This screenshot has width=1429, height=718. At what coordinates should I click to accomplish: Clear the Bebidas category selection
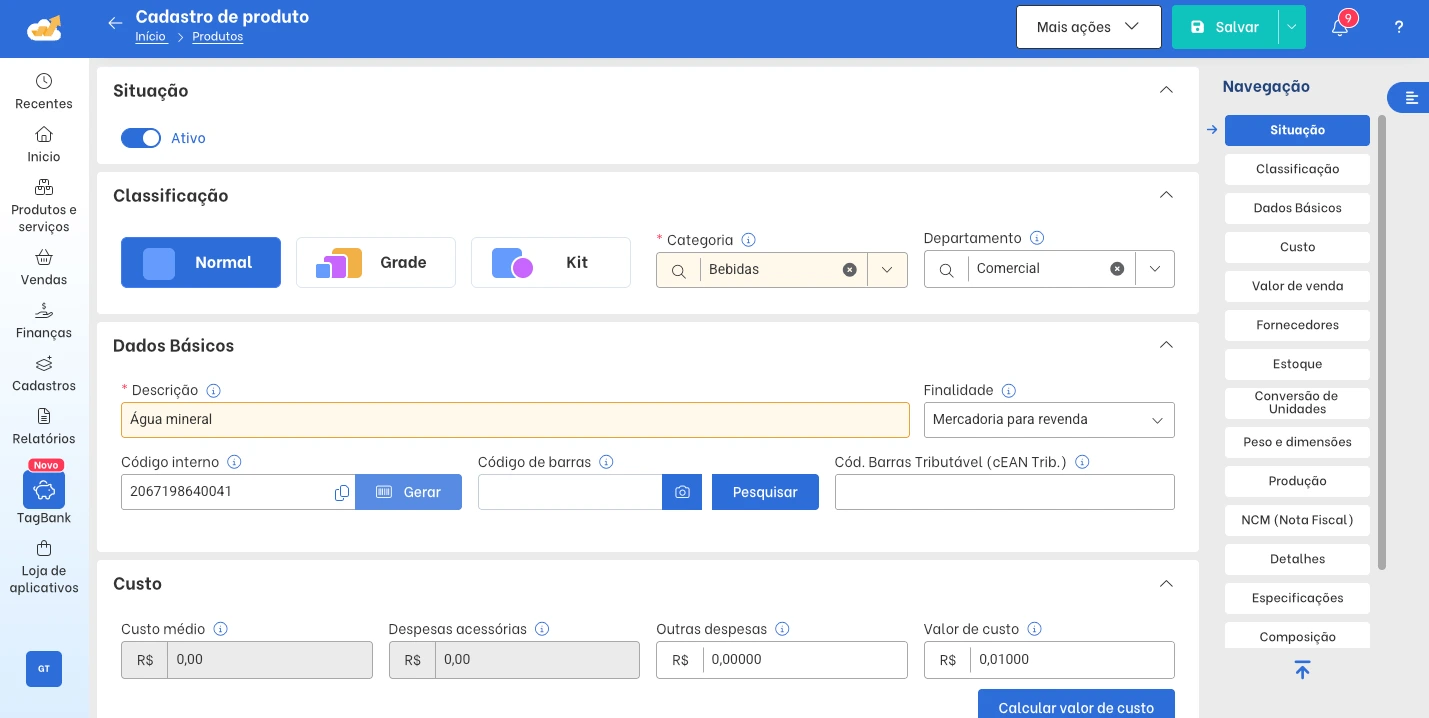coord(849,269)
